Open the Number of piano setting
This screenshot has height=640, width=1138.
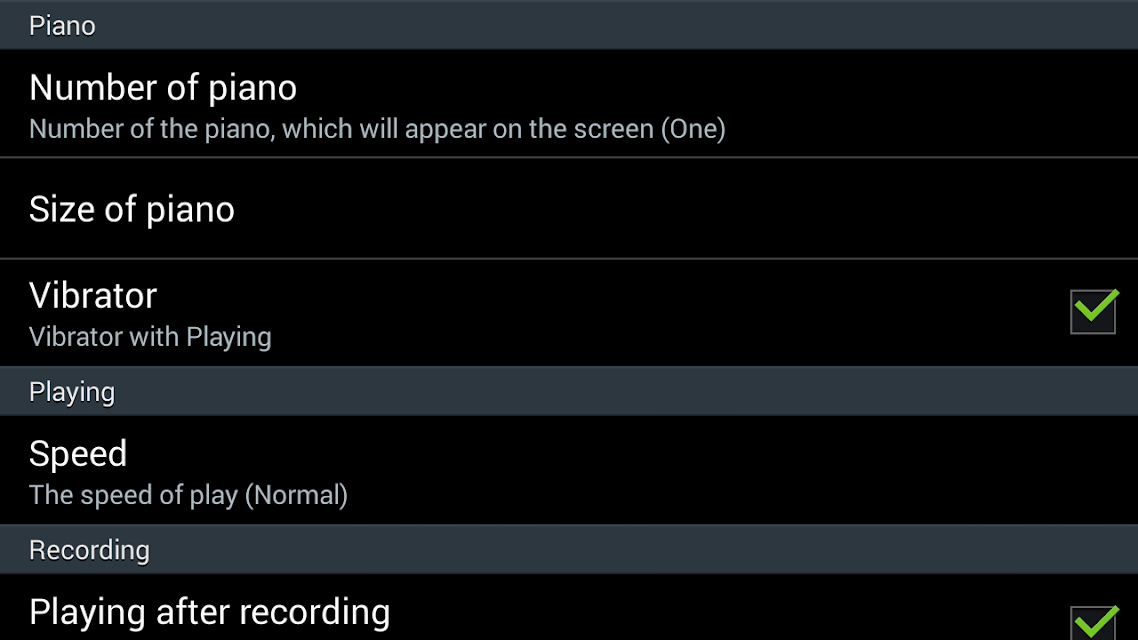point(163,88)
